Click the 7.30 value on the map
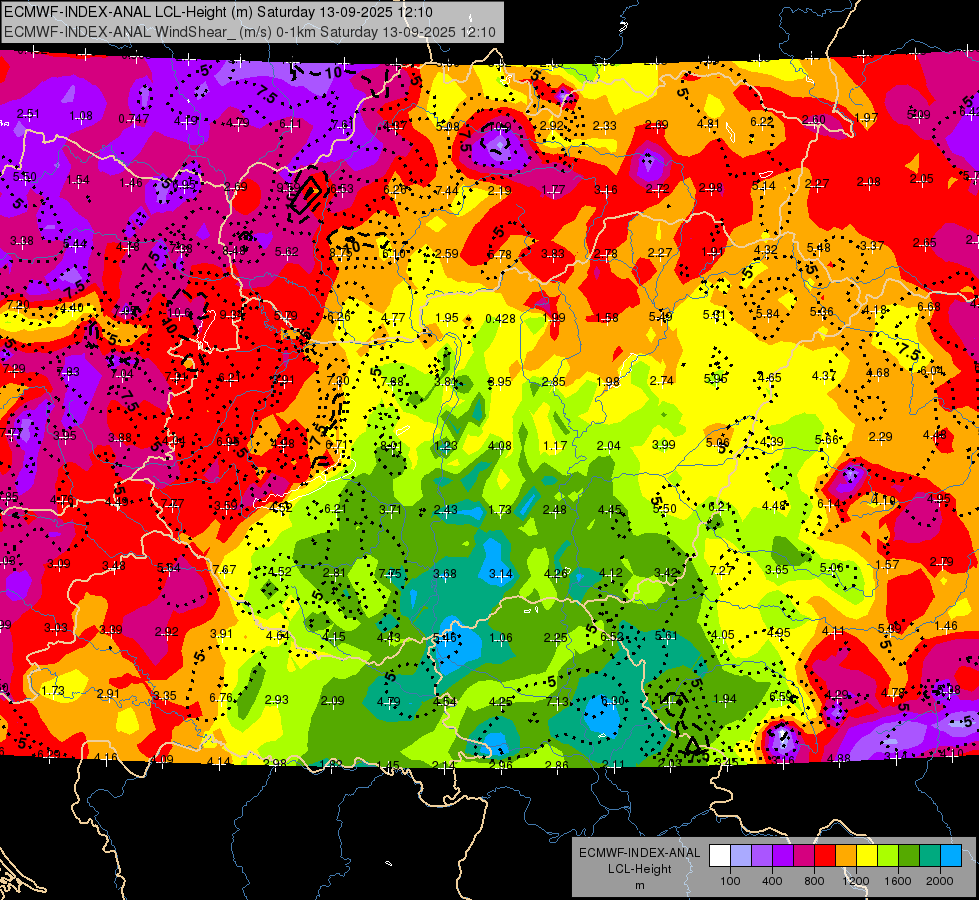This screenshot has height=900, width=979. tap(338, 380)
